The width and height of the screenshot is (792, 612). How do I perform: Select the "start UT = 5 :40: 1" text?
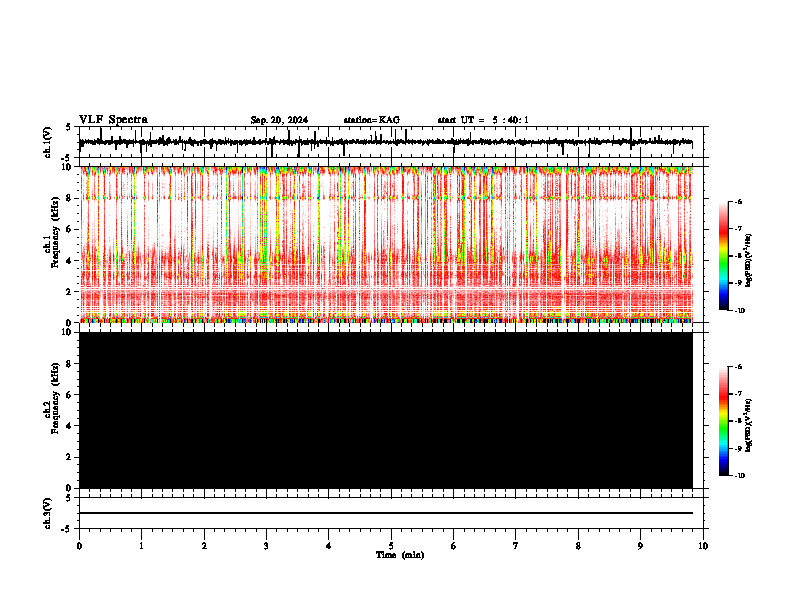pyautogui.click(x=483, y=120)
